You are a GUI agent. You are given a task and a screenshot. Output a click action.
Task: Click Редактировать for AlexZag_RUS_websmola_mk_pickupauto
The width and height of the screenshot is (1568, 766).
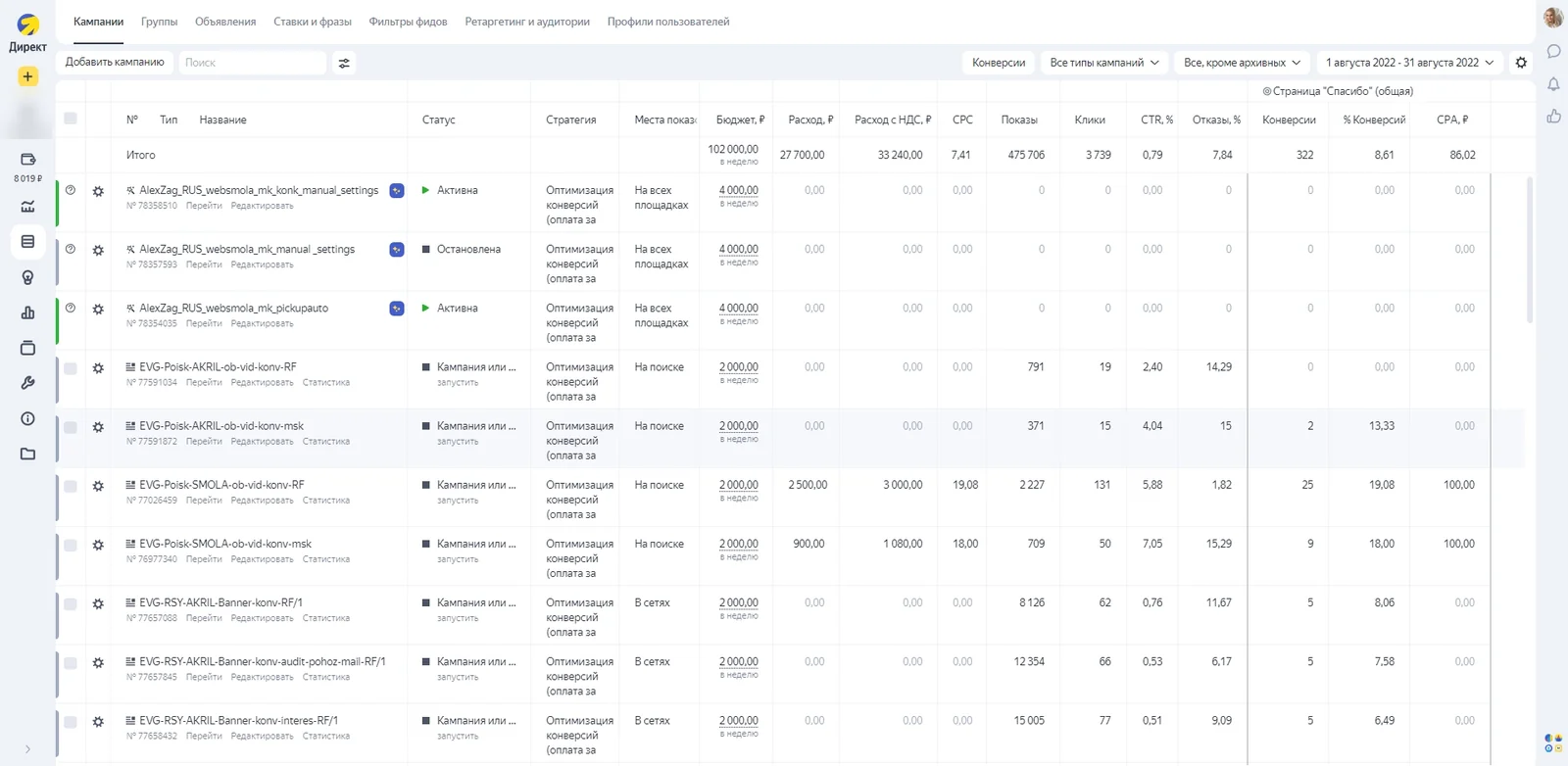(x=262, y=323)
